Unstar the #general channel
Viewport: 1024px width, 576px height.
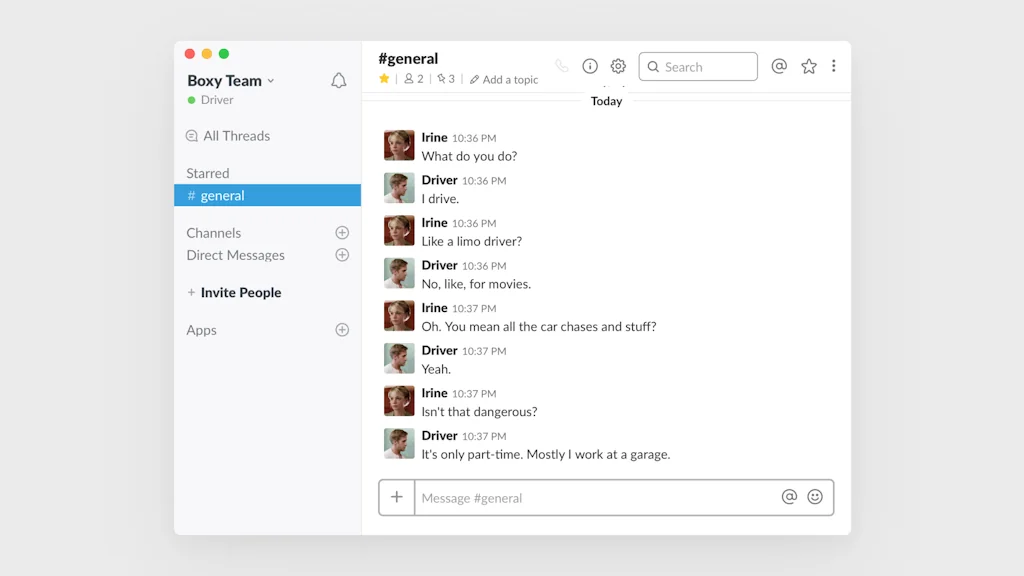coord(384,79)
